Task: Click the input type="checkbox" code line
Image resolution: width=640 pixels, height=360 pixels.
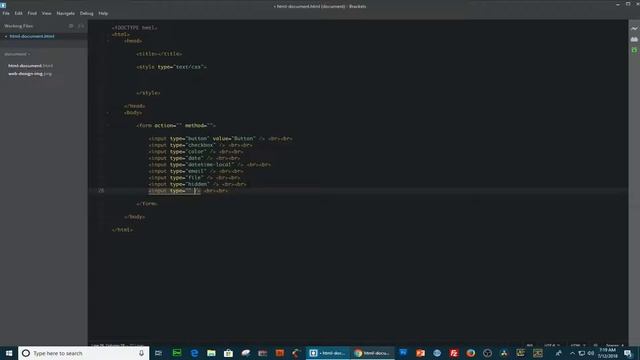Action: click(200, 145)
